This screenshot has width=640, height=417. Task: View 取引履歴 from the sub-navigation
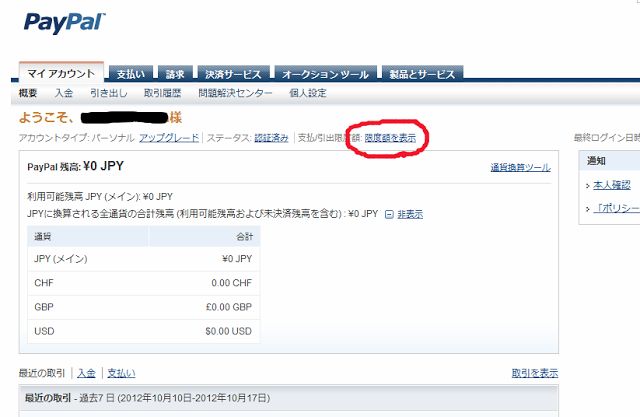tap(161, 93)
